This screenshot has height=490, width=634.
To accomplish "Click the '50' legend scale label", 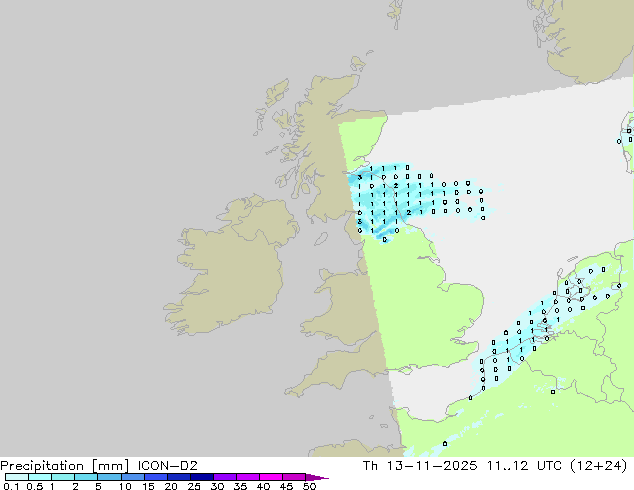I will point(309,486).
